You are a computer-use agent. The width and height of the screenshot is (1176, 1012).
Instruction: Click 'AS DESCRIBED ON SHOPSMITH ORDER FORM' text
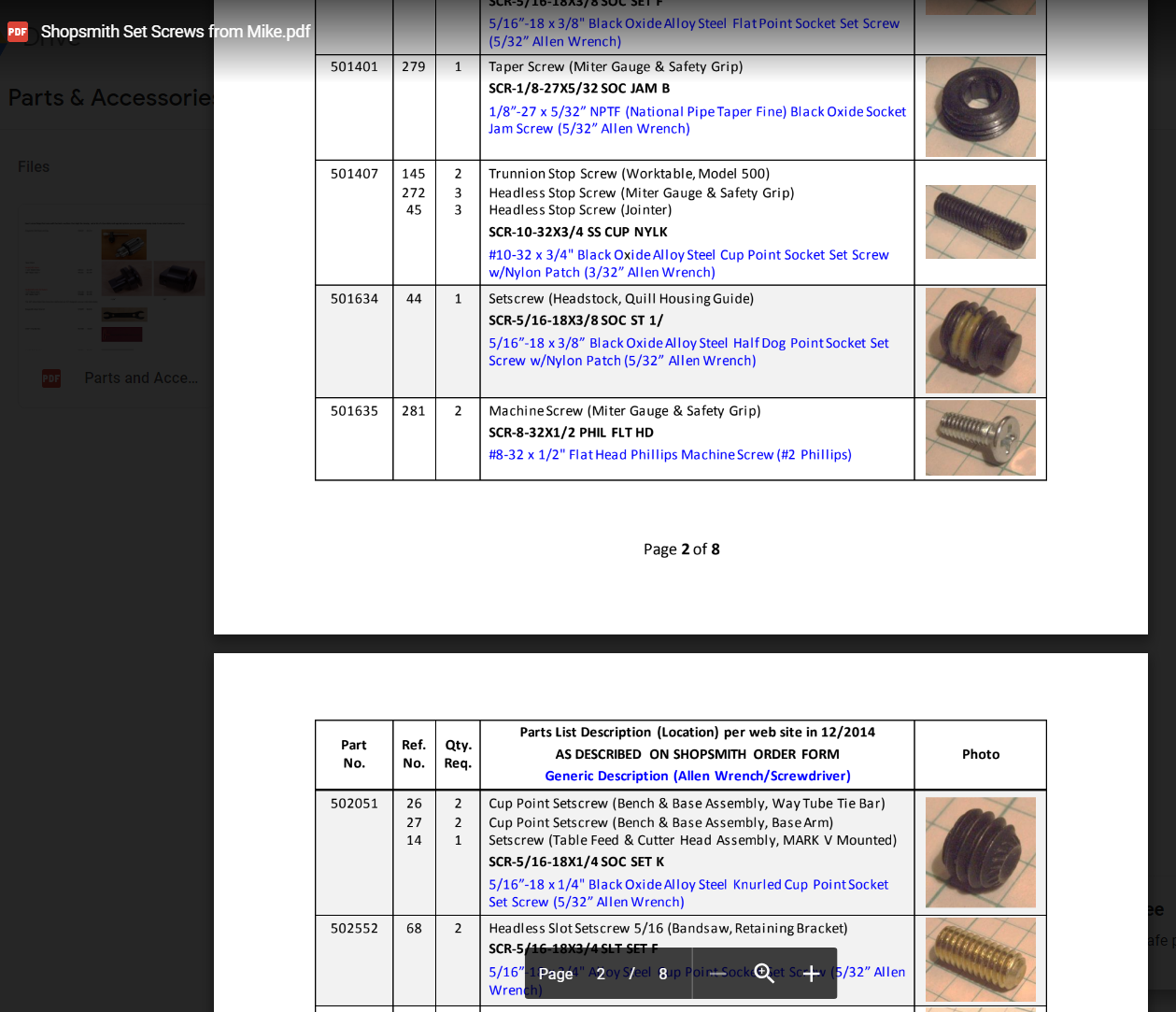point(698,755)
